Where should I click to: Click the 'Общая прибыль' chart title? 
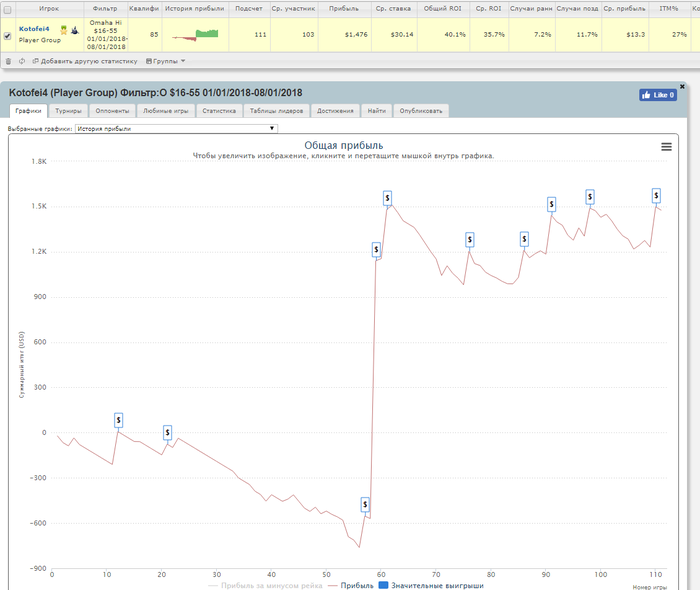344,145
